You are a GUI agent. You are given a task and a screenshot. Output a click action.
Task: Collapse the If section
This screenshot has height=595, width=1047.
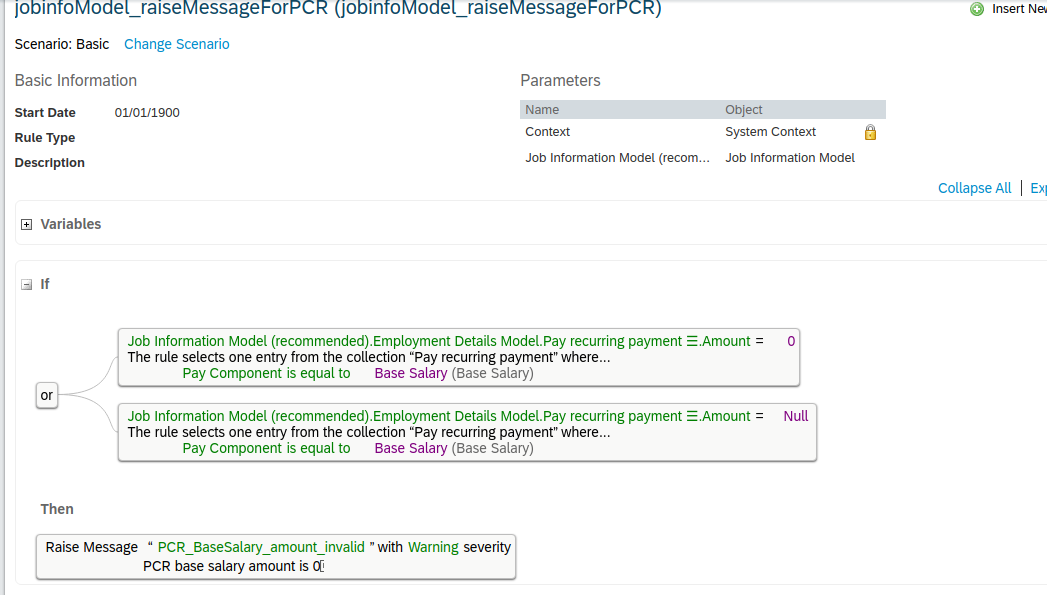pyautogui.click(x=27, y=284)
